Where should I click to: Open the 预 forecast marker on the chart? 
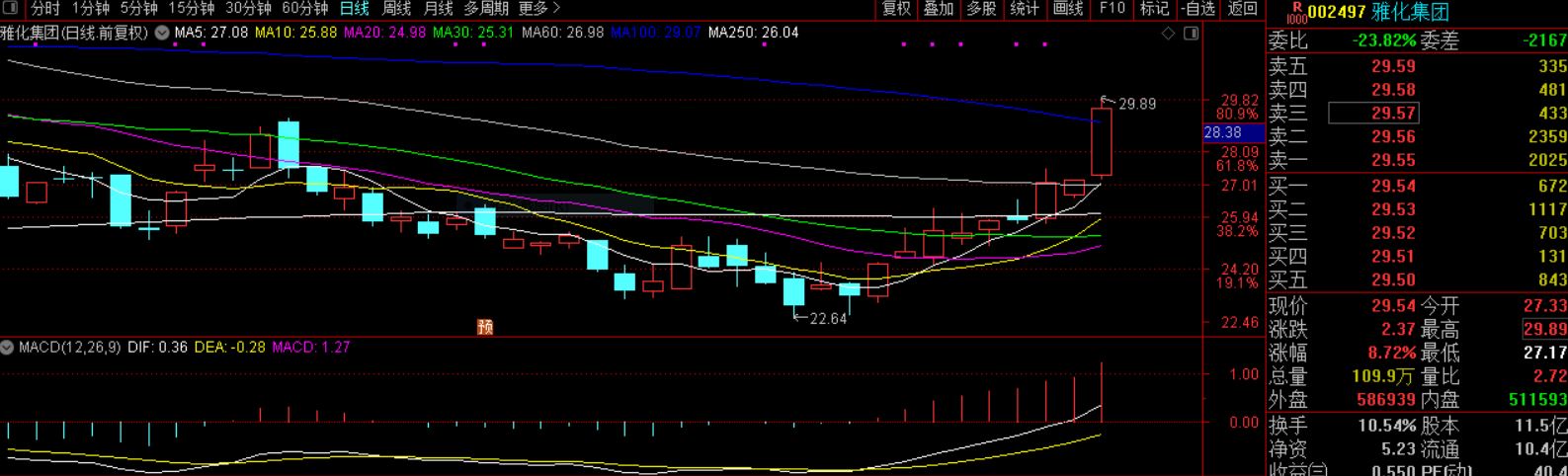[x=484, y=327]
